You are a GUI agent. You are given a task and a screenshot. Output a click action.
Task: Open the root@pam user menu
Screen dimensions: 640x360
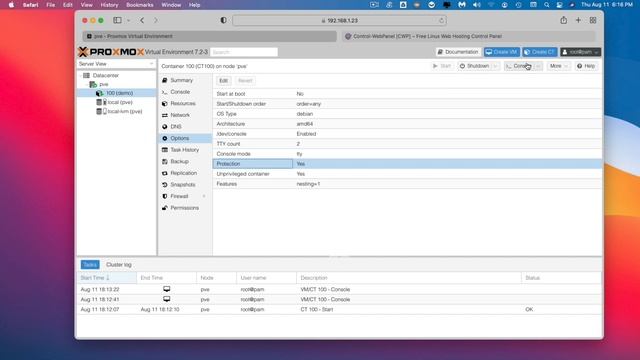point(580,52)
